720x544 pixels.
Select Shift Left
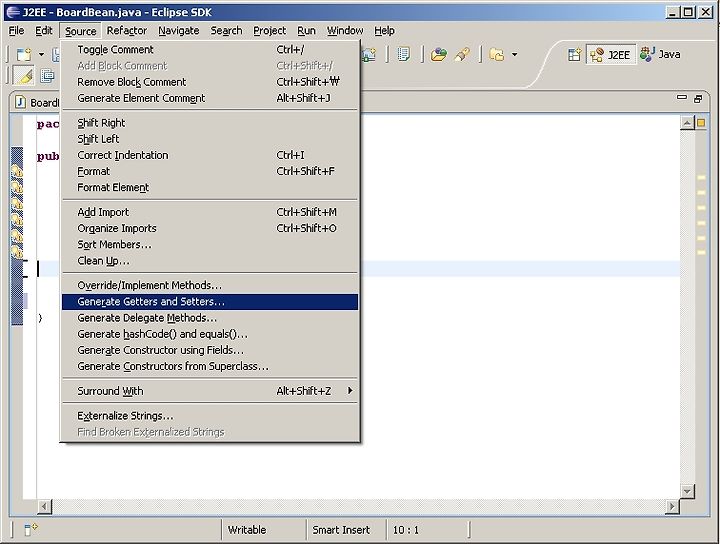click(210, 139)
